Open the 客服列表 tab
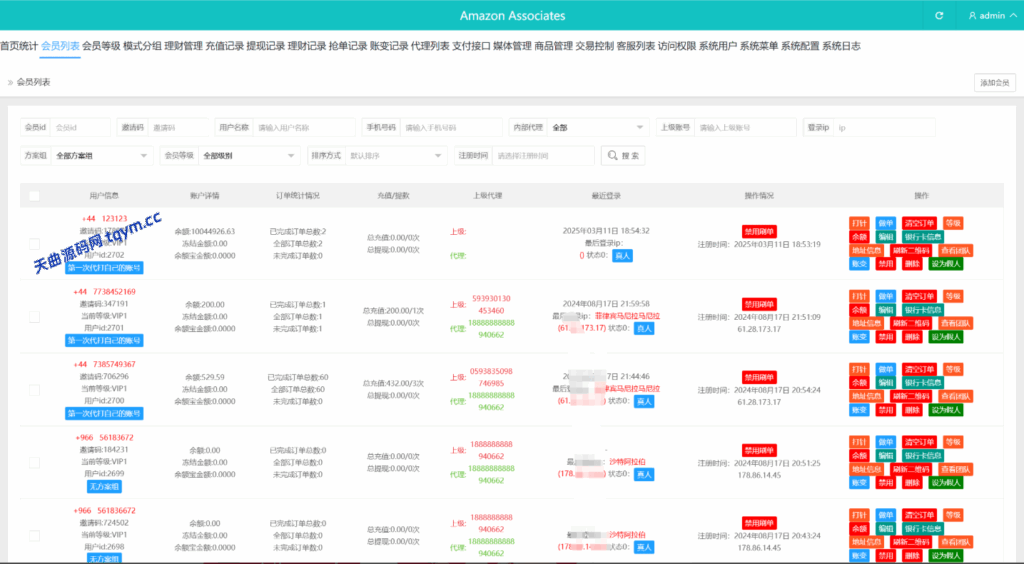Viewport: 1024px width, 564px height. click(635, 46)
